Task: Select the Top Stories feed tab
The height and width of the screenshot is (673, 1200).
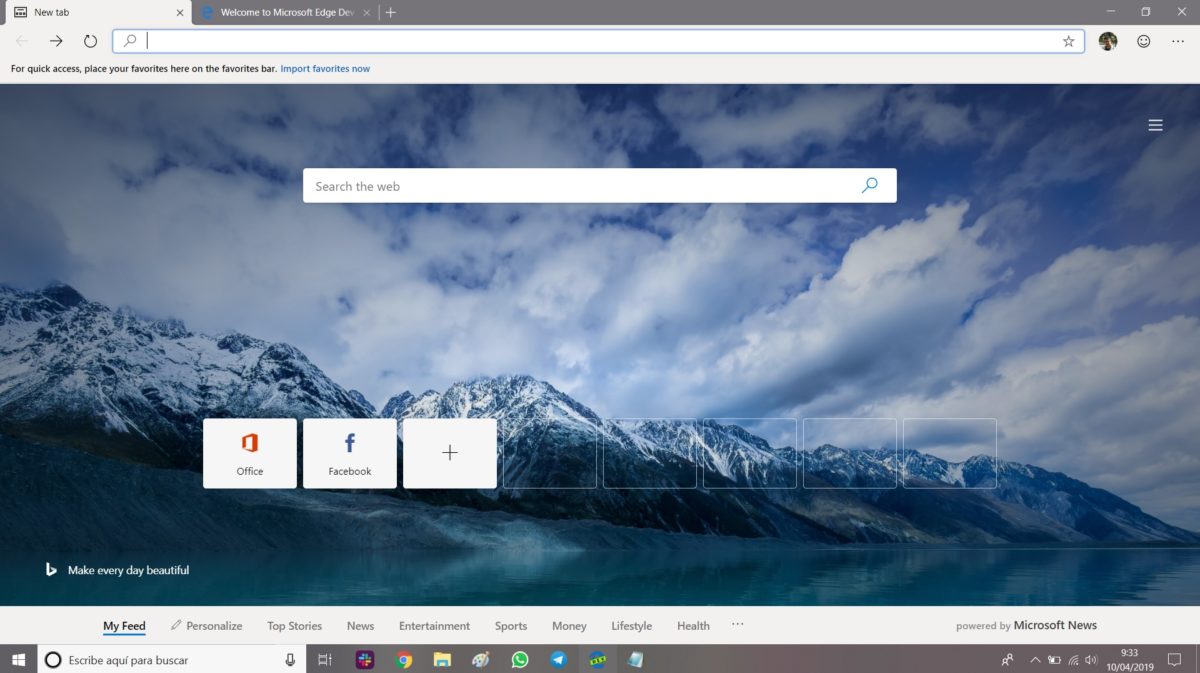Action: [294, 626]
